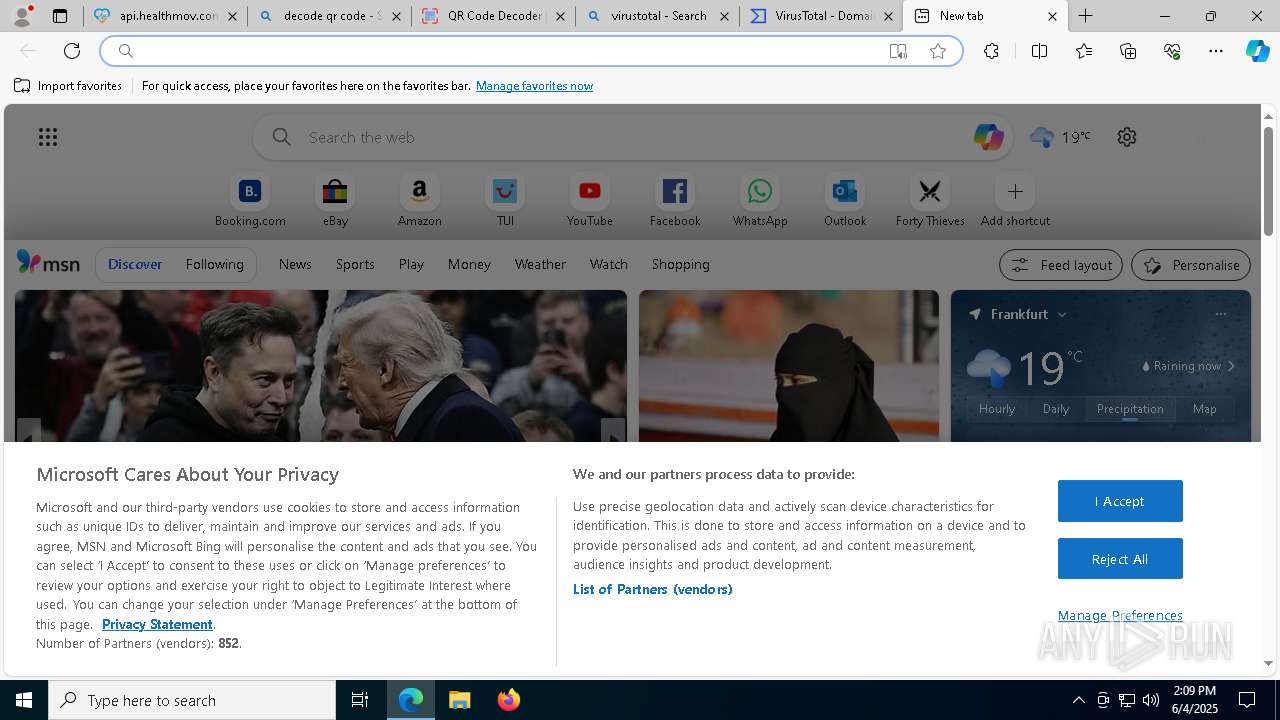The width and height of the screenshot is (1280, 720).
Task: Open the Watch category
Action: (608, 264)
